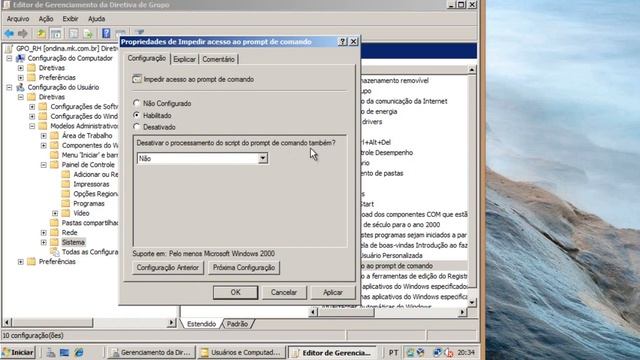Click the Server Manager quick launch icon
This screenshot has height=360, width=640.
[51, 353]
